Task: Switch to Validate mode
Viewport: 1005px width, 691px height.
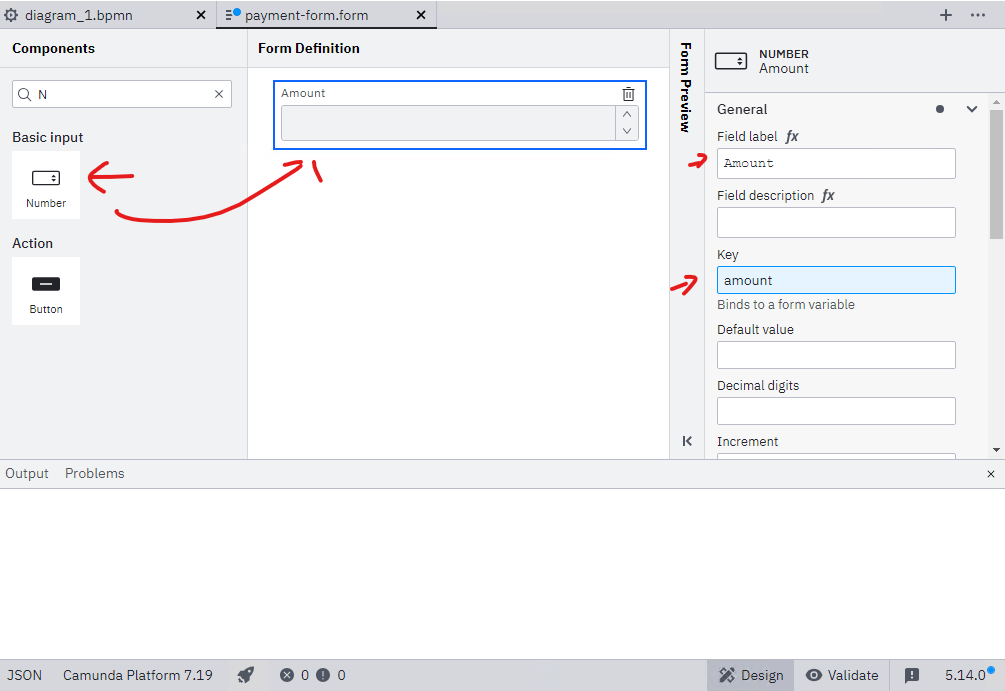Action: pyautogui.click(x=842, y=676)
